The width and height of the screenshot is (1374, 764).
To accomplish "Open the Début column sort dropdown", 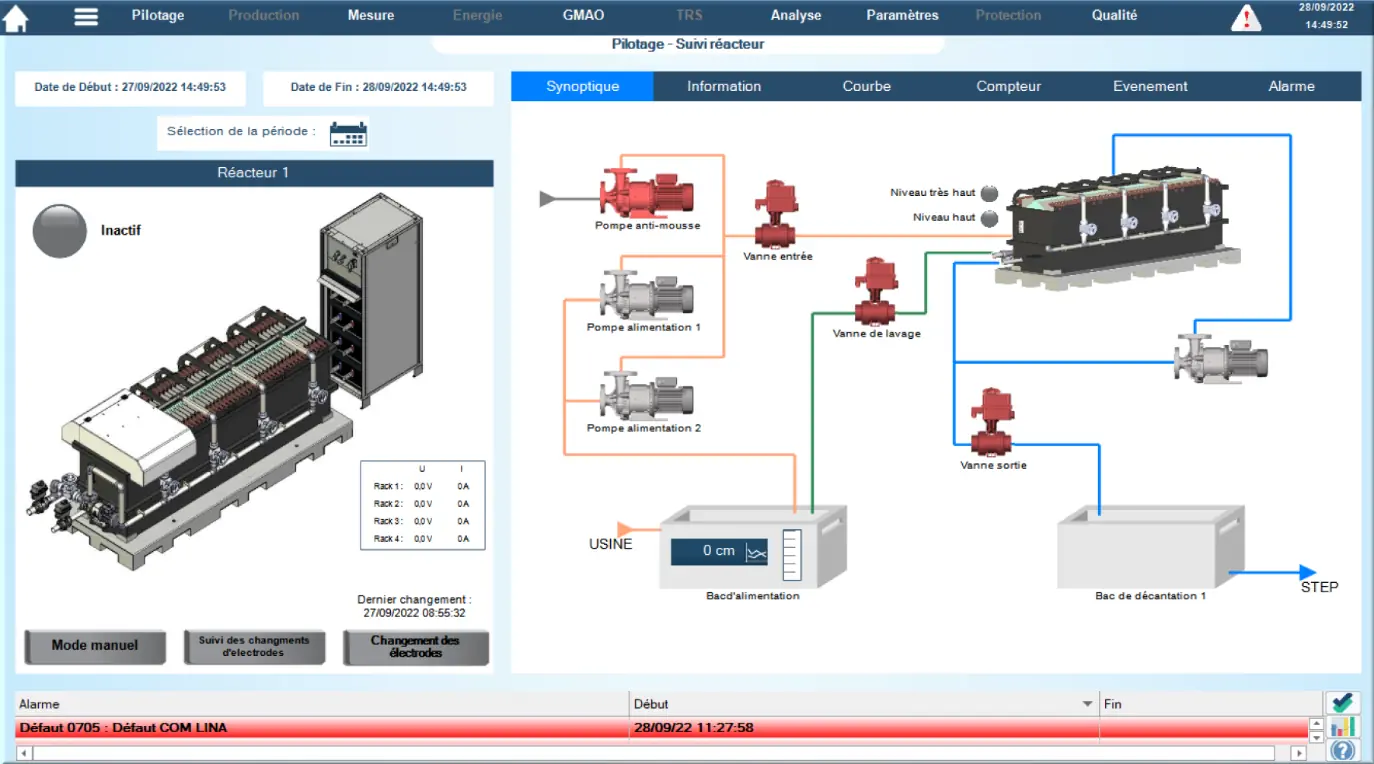I will [1088, 704].
